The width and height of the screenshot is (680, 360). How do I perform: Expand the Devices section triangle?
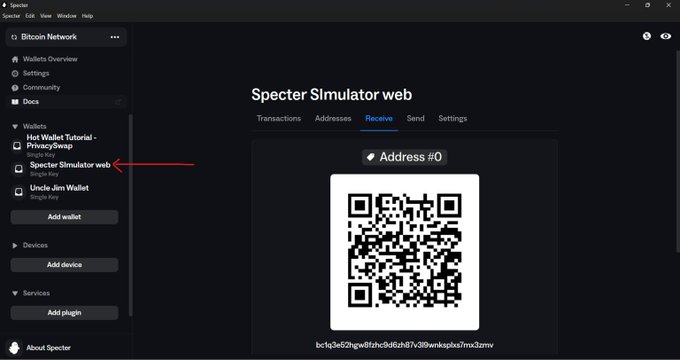pos(15,245)
